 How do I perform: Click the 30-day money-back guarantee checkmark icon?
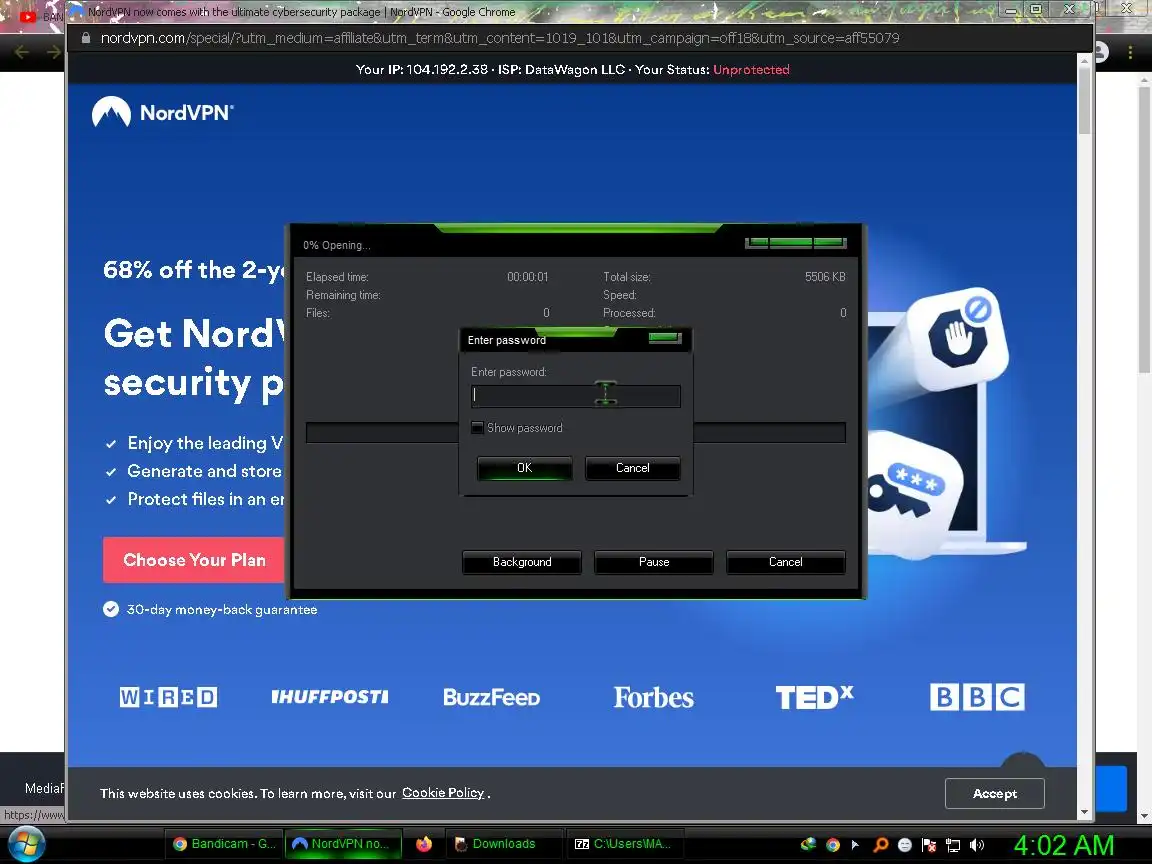tap(111, 609)
